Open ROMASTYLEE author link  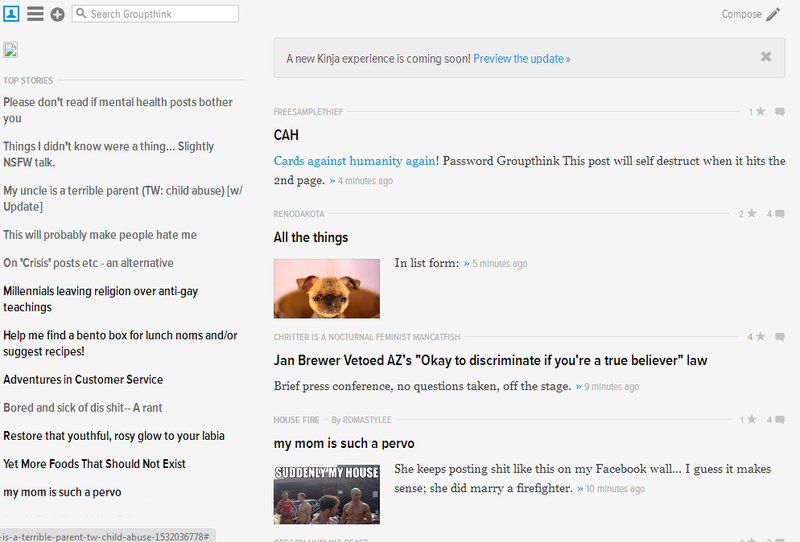click(367, 420)
